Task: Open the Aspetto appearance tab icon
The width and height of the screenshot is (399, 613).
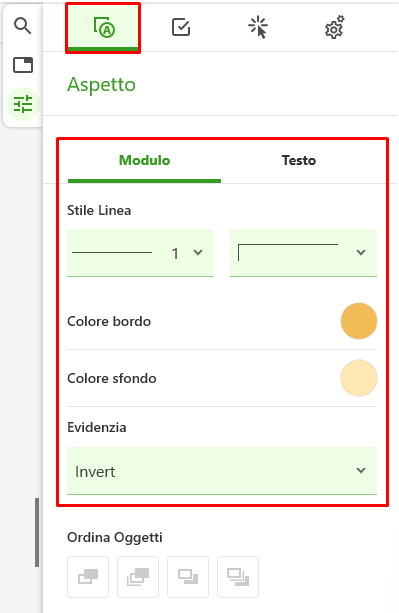Action: pos(103,28)
